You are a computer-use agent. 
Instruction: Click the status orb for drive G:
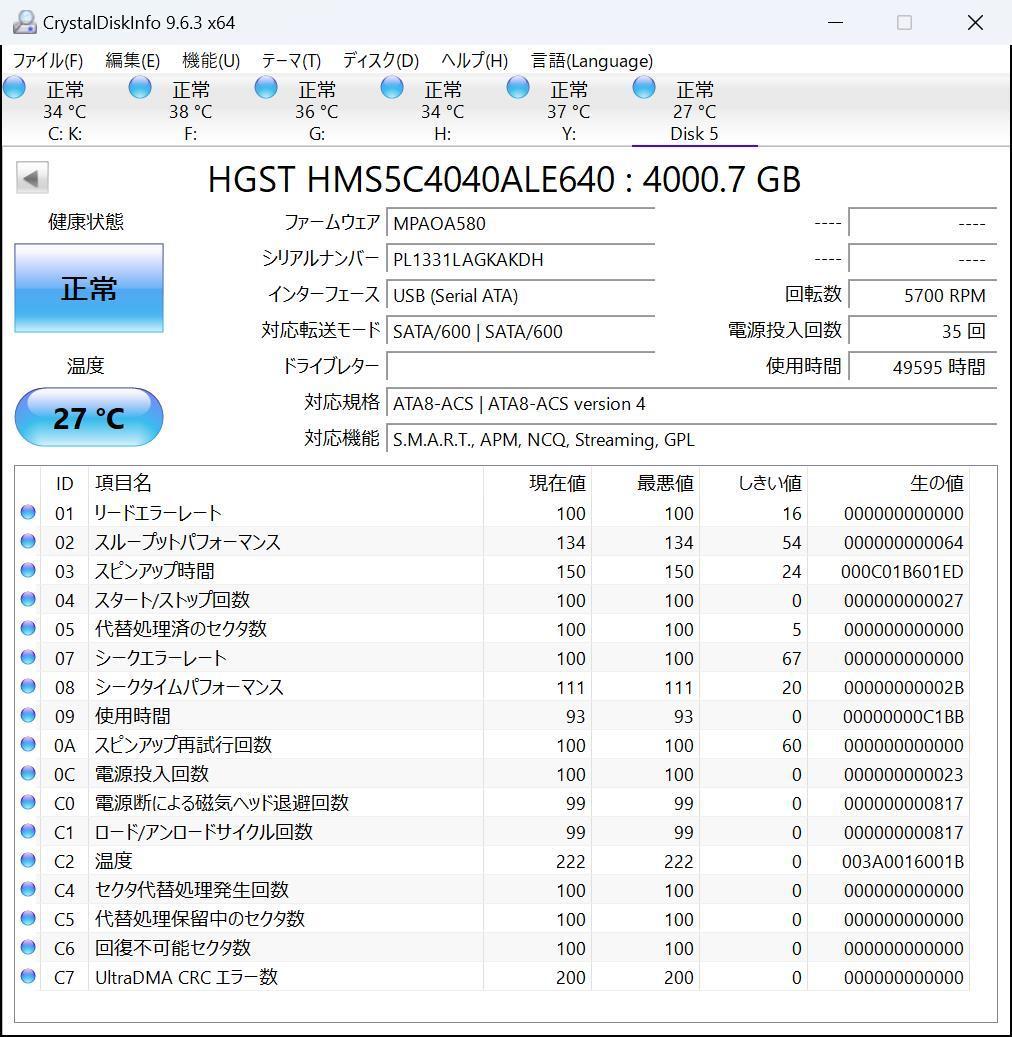(x=265, y=88)
